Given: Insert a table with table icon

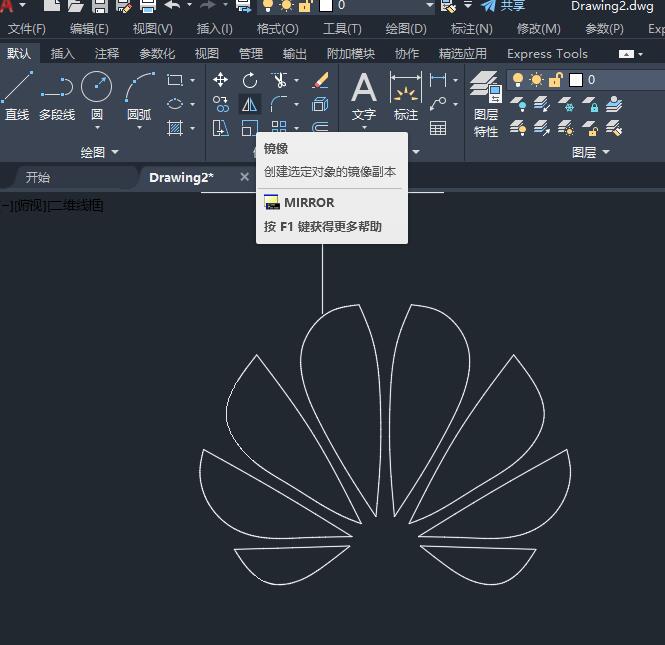Looking at the screenshot, I should (438, 128).
